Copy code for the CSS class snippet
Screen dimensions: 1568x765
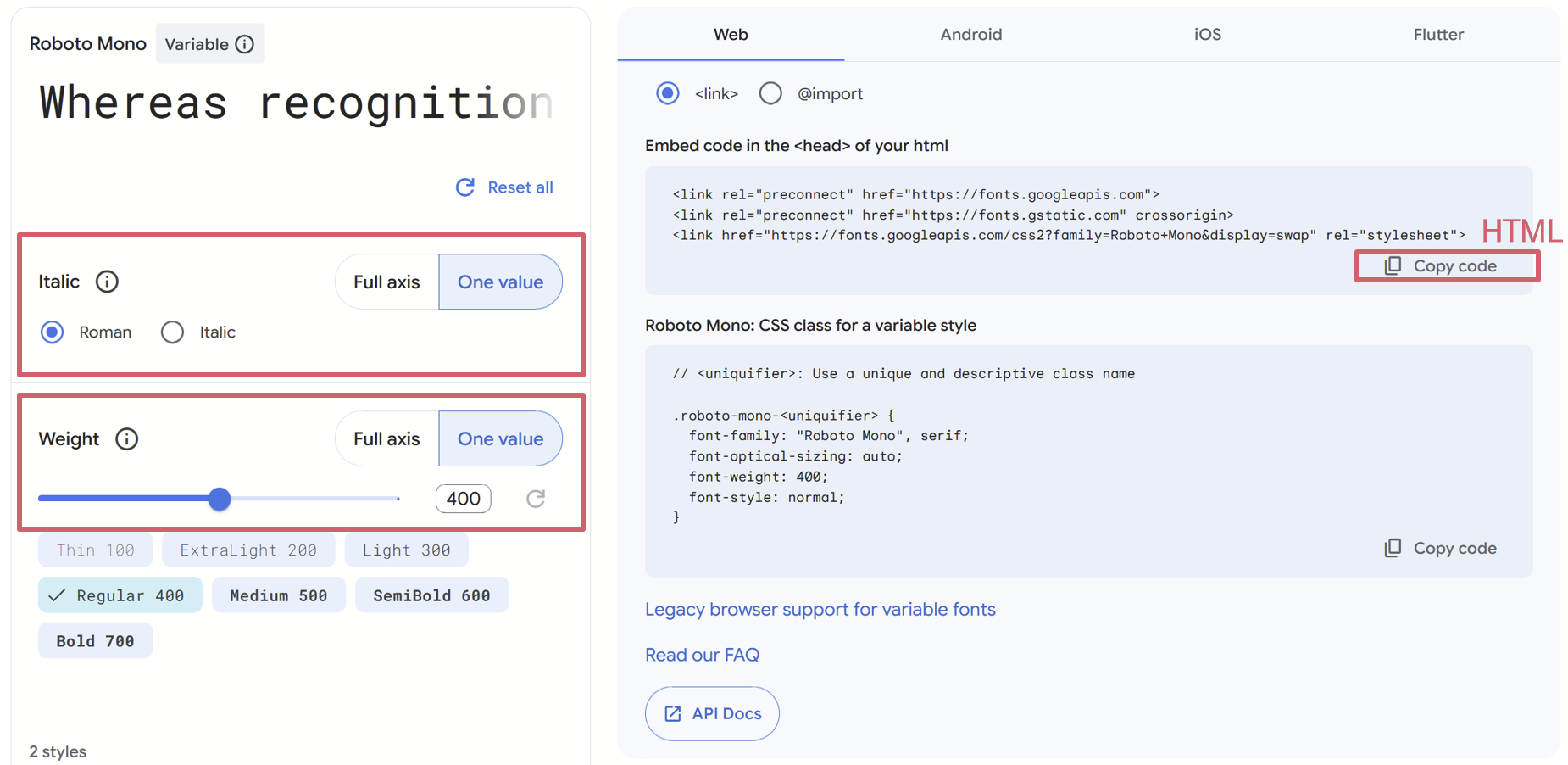point(1441,549)
